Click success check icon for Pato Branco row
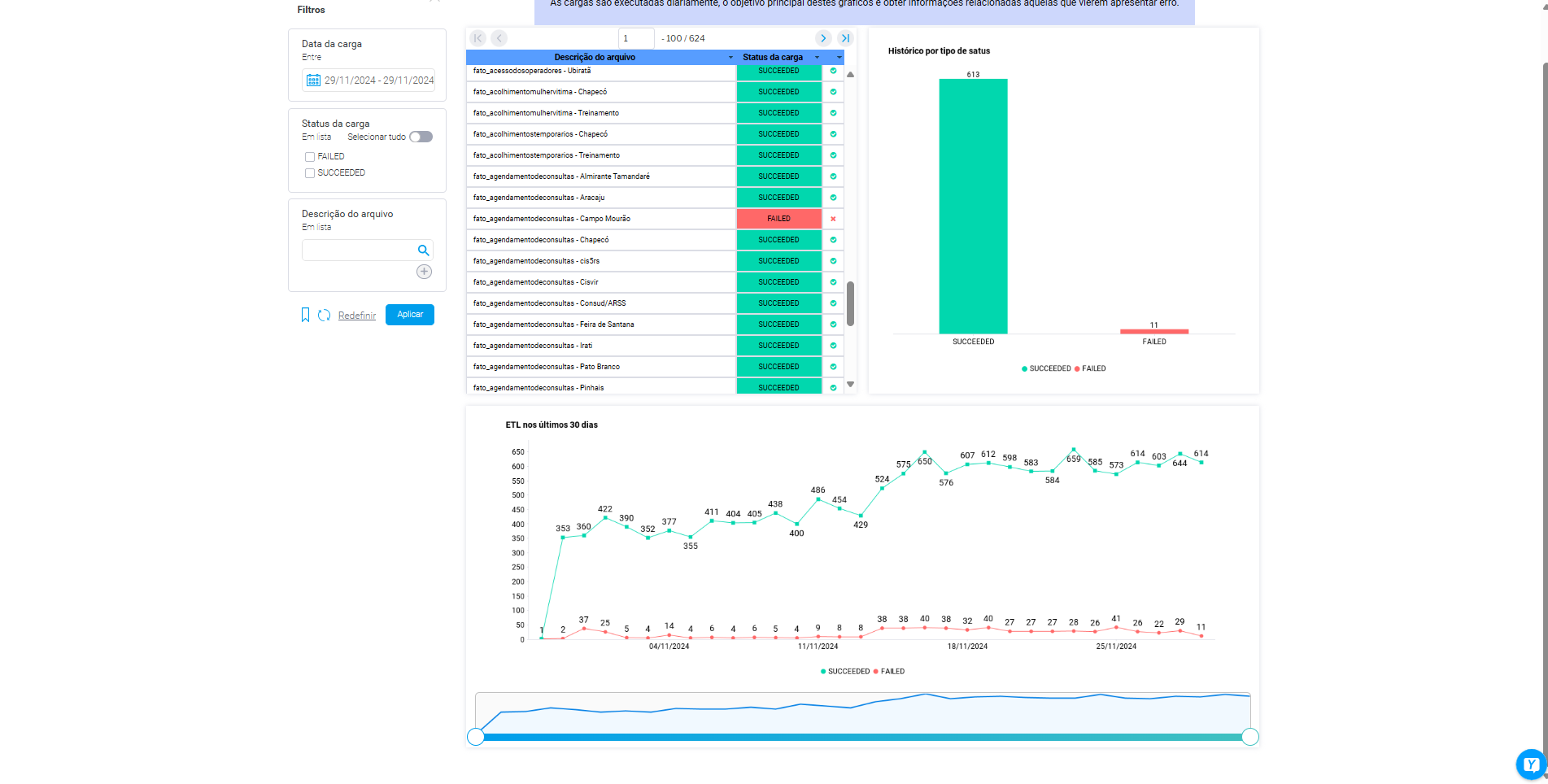The height and width of the screenshot is (784, 1548). (833, 367)
